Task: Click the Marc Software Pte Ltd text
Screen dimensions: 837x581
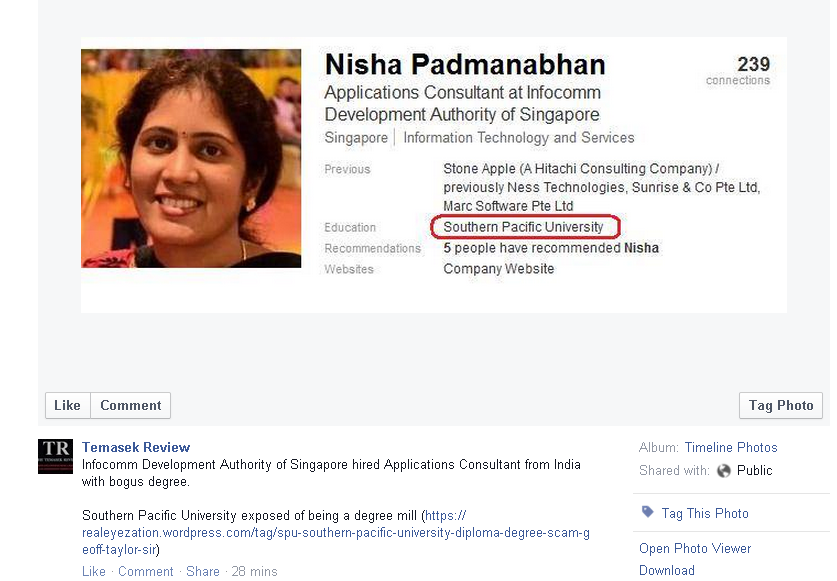Action: click(x=508, y=206)
